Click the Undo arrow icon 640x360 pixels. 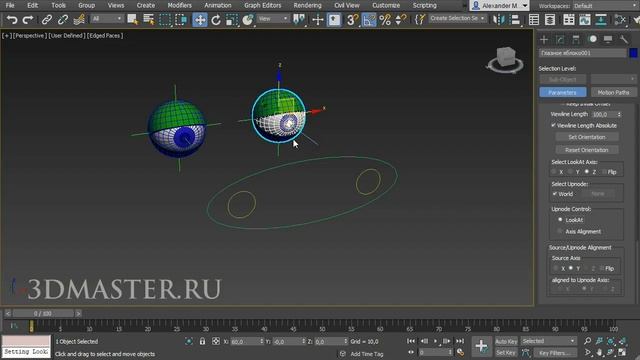pyautogui.click(x=12, y=20)
